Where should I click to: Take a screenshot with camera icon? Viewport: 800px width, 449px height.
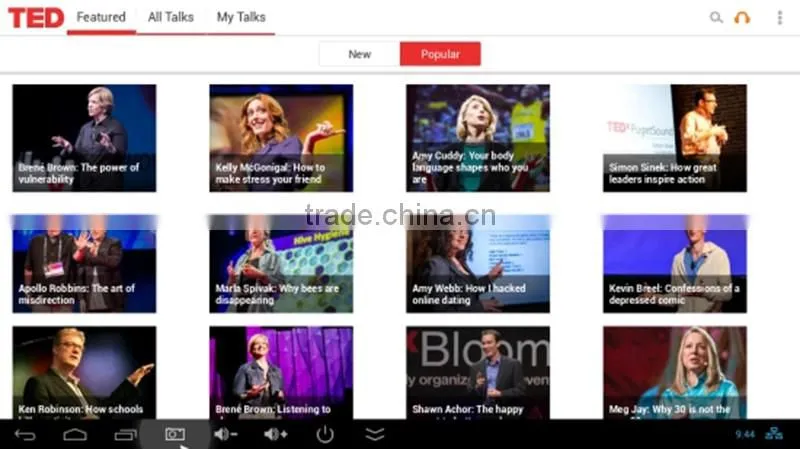point(175,434)
